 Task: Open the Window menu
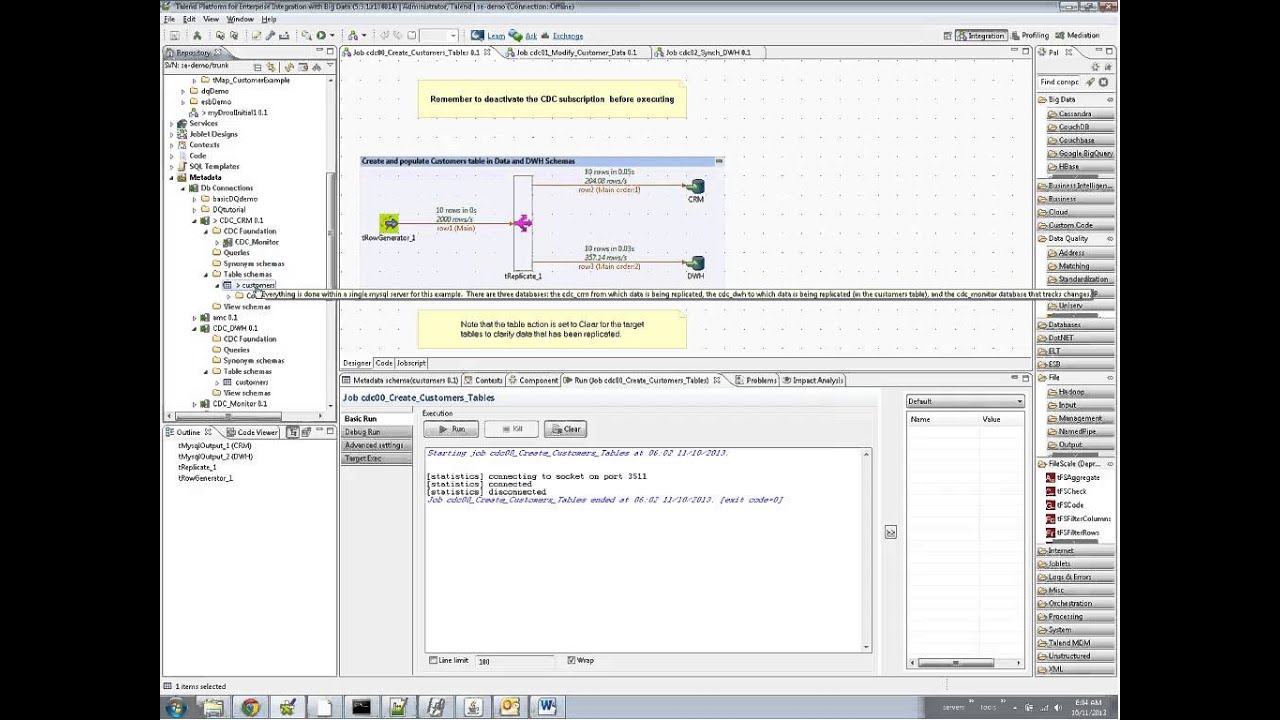[240, 19]
